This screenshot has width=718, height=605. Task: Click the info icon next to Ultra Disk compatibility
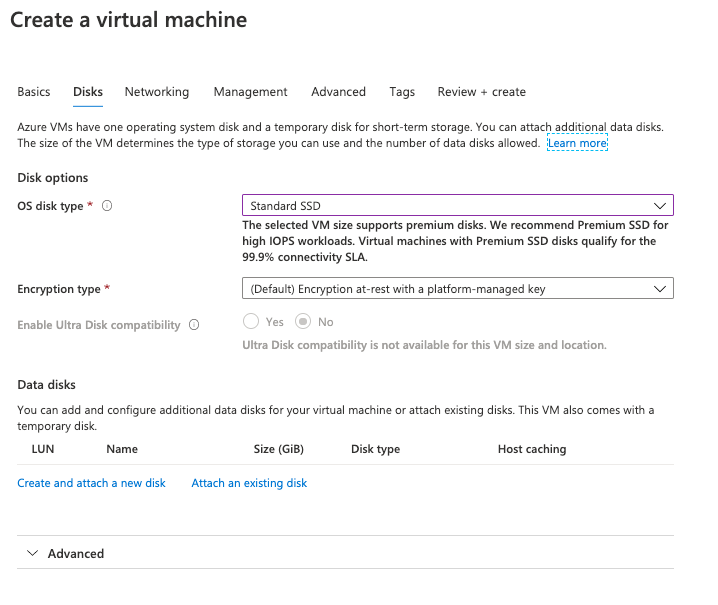[194, 325]
